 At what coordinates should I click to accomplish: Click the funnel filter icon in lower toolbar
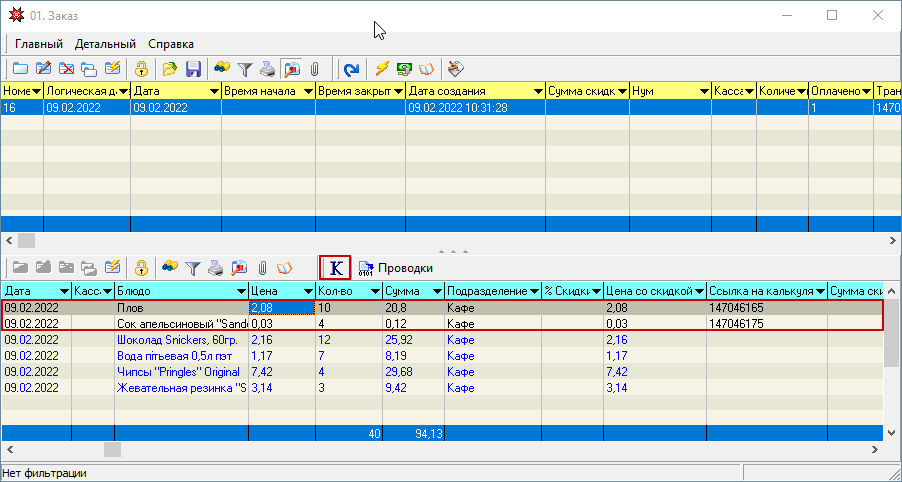point(193,268)
